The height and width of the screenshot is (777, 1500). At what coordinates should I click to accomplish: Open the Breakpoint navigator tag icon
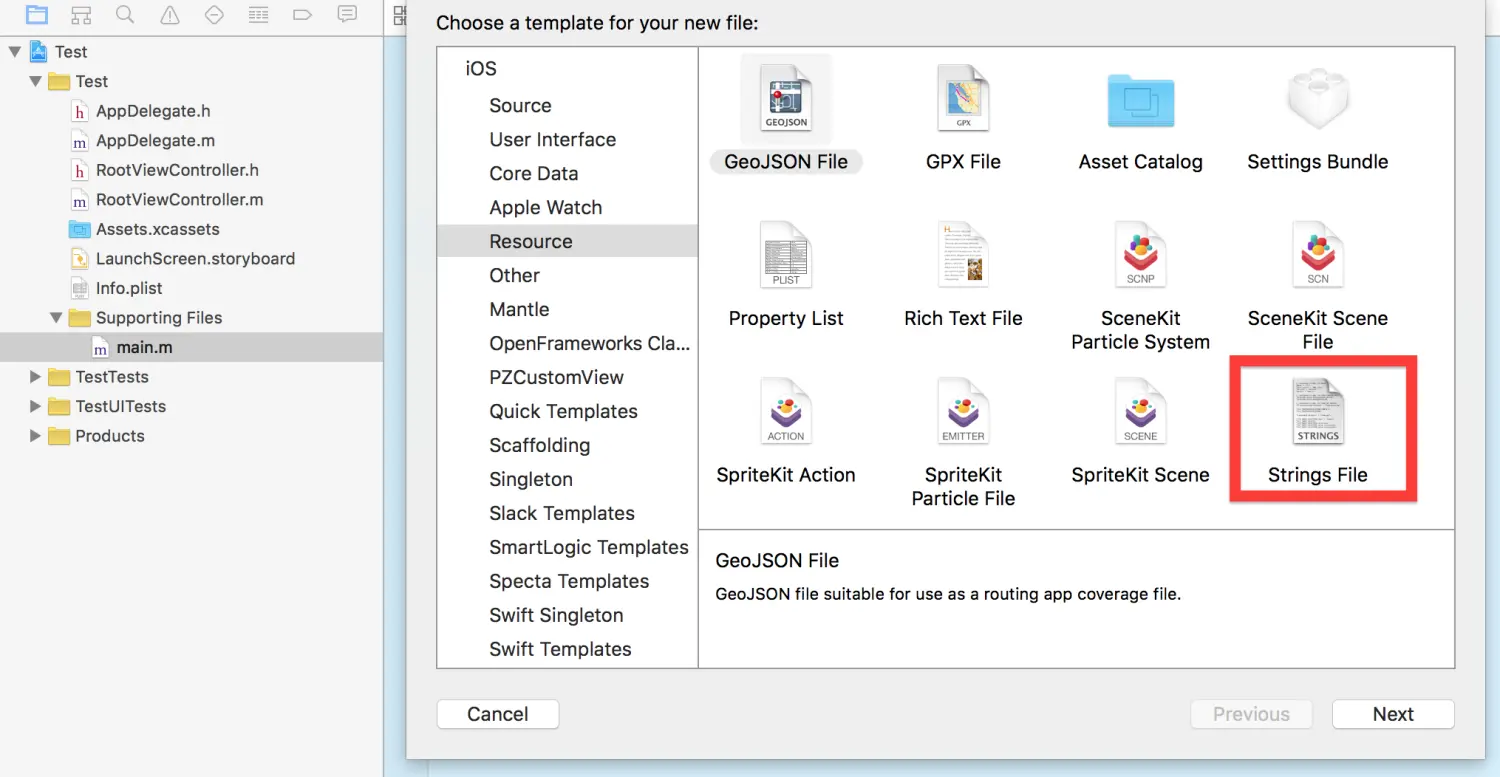coord(302,14)
